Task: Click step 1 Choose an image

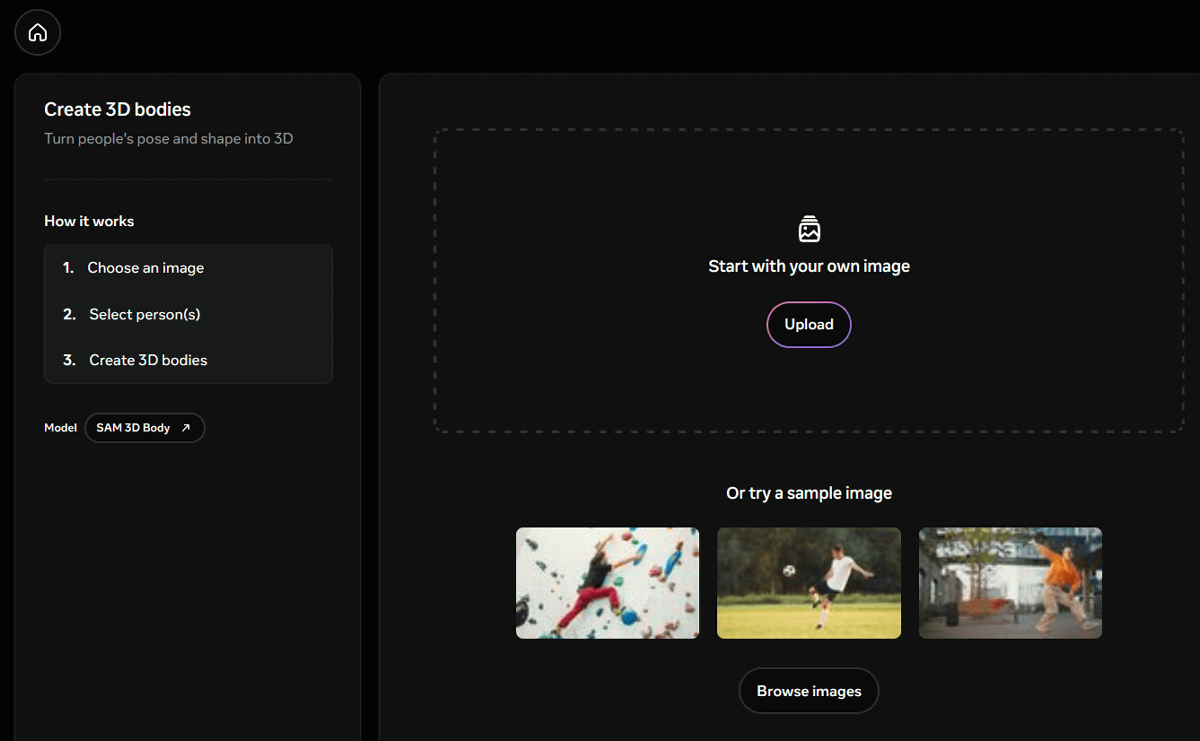Action: coord(145,268)
